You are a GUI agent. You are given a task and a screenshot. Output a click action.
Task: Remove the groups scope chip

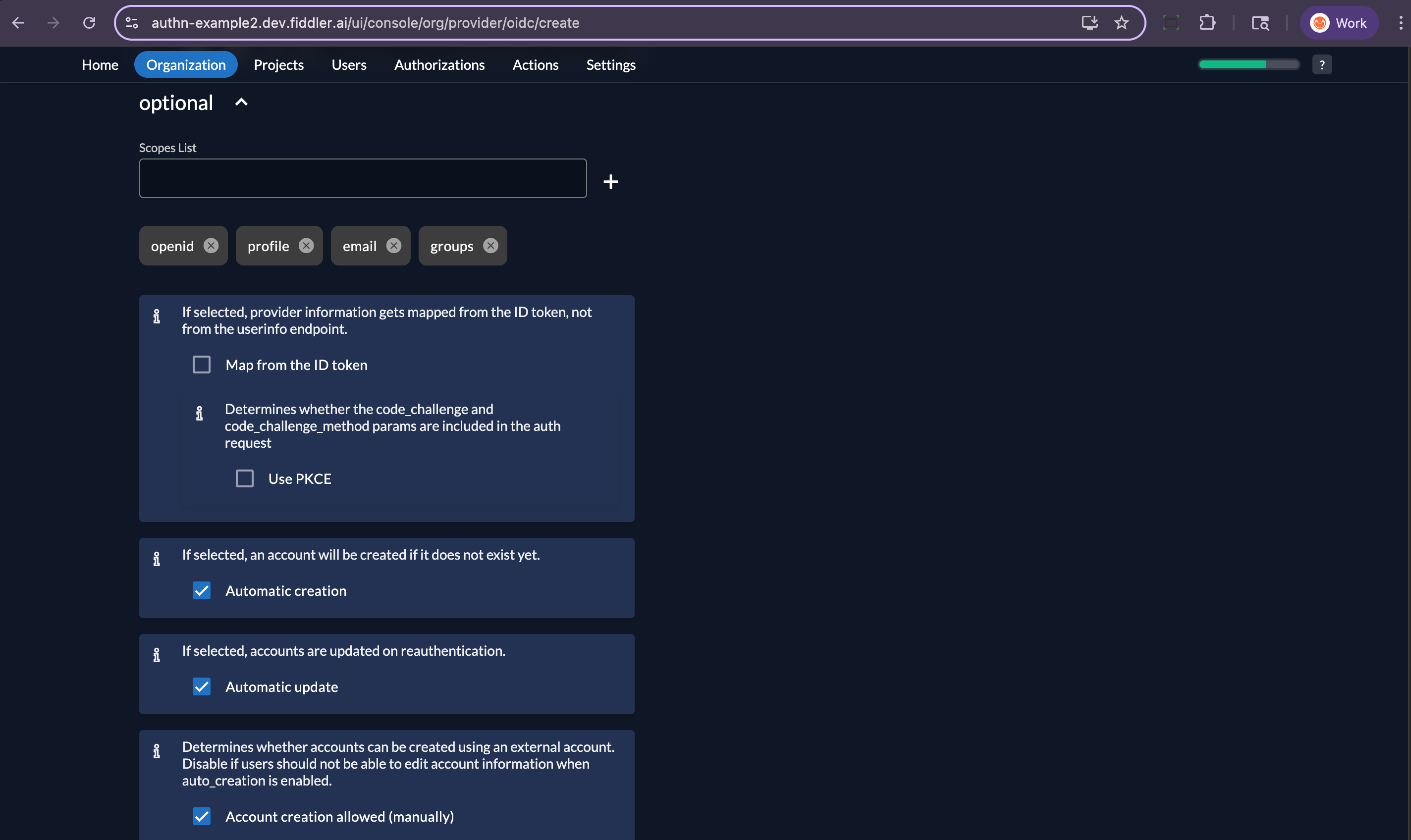490,246
